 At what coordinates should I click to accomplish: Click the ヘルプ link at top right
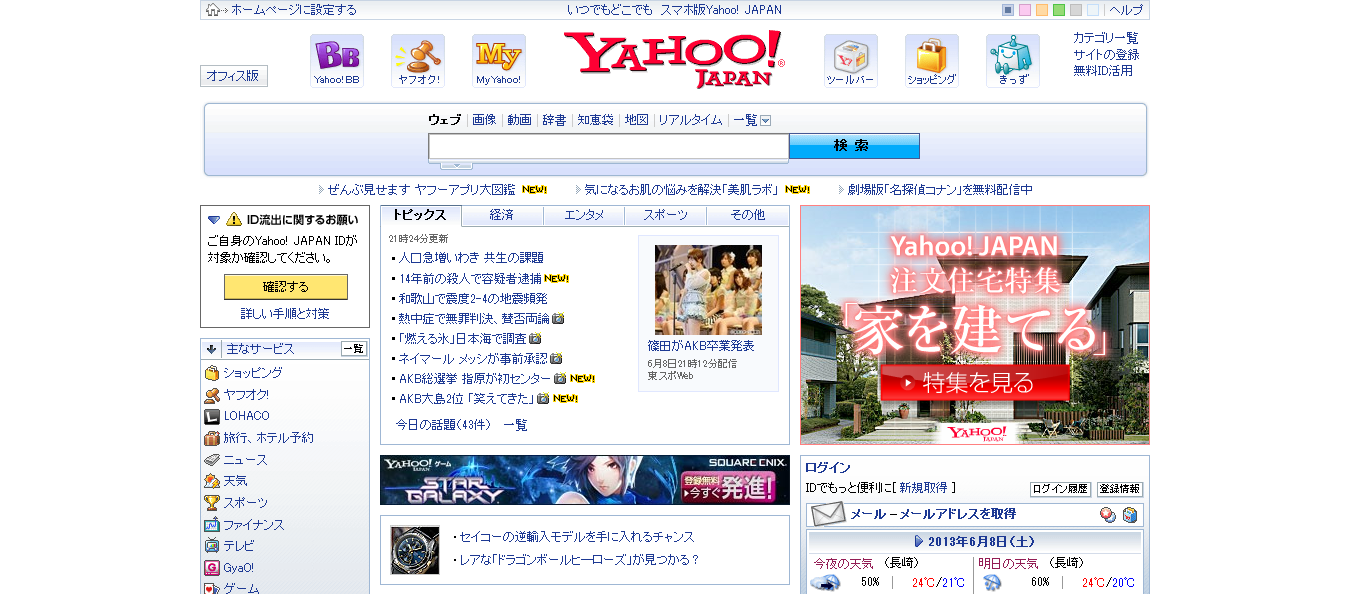1126,10
